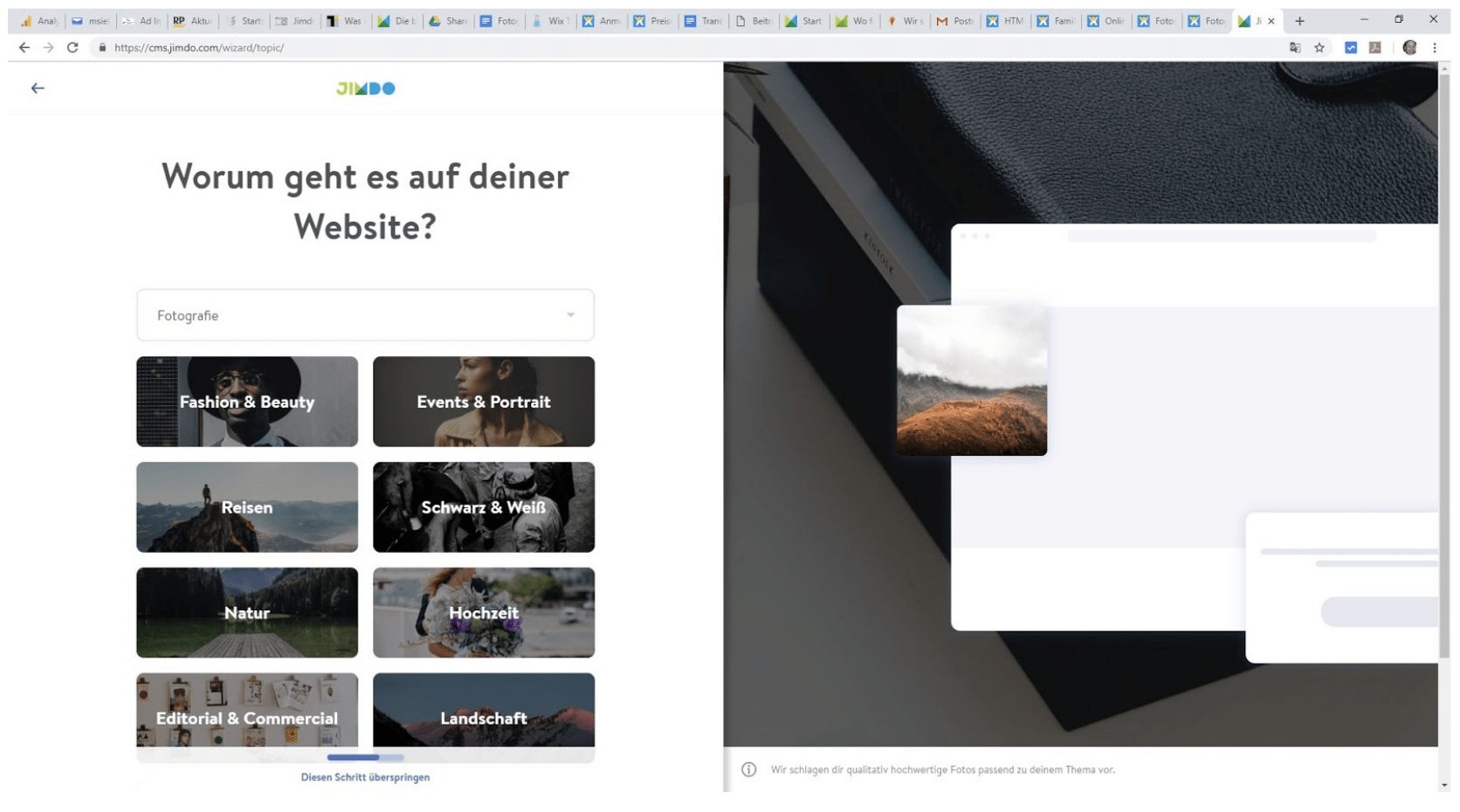This screenshot has height=812, width=1460.
Task: Minimize the Chrome window
Action: tap(1364, 19)
